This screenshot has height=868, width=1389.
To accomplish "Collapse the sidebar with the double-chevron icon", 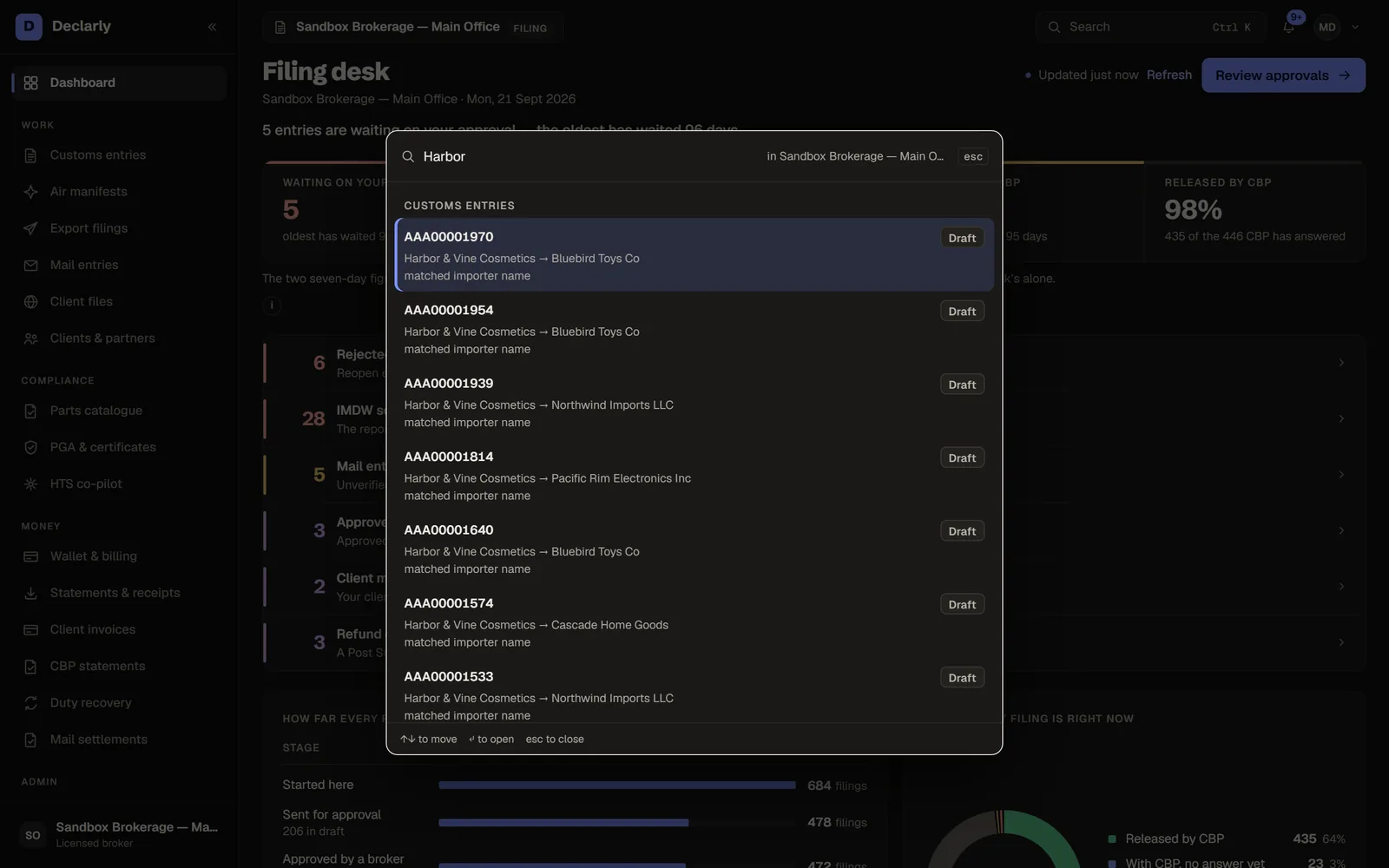I will coord(212,27).
